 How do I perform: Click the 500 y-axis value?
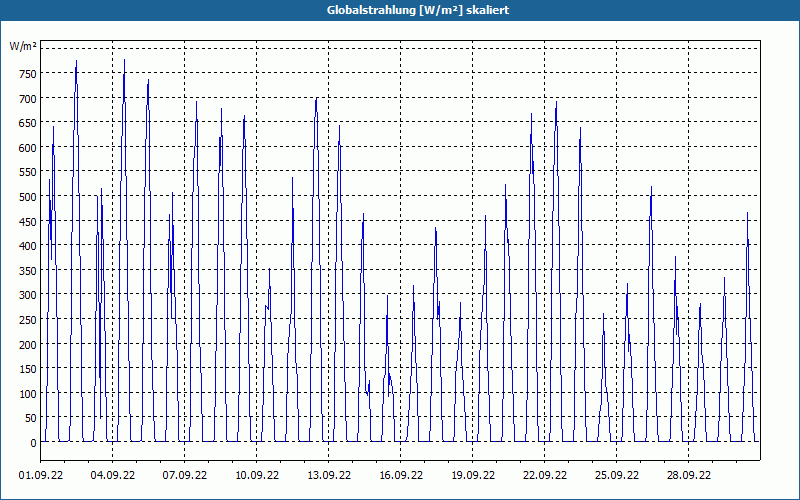(x=28, y=197)
